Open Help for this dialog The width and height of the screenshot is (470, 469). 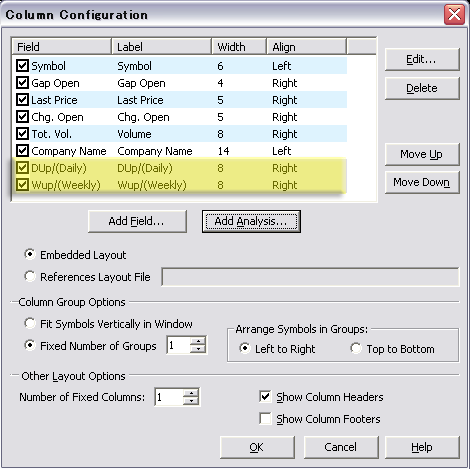(x=422, y=447)
